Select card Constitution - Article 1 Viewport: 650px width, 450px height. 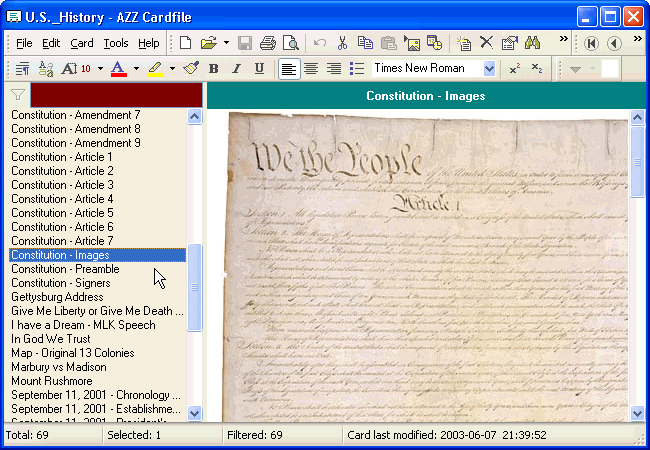click(97, 157)
